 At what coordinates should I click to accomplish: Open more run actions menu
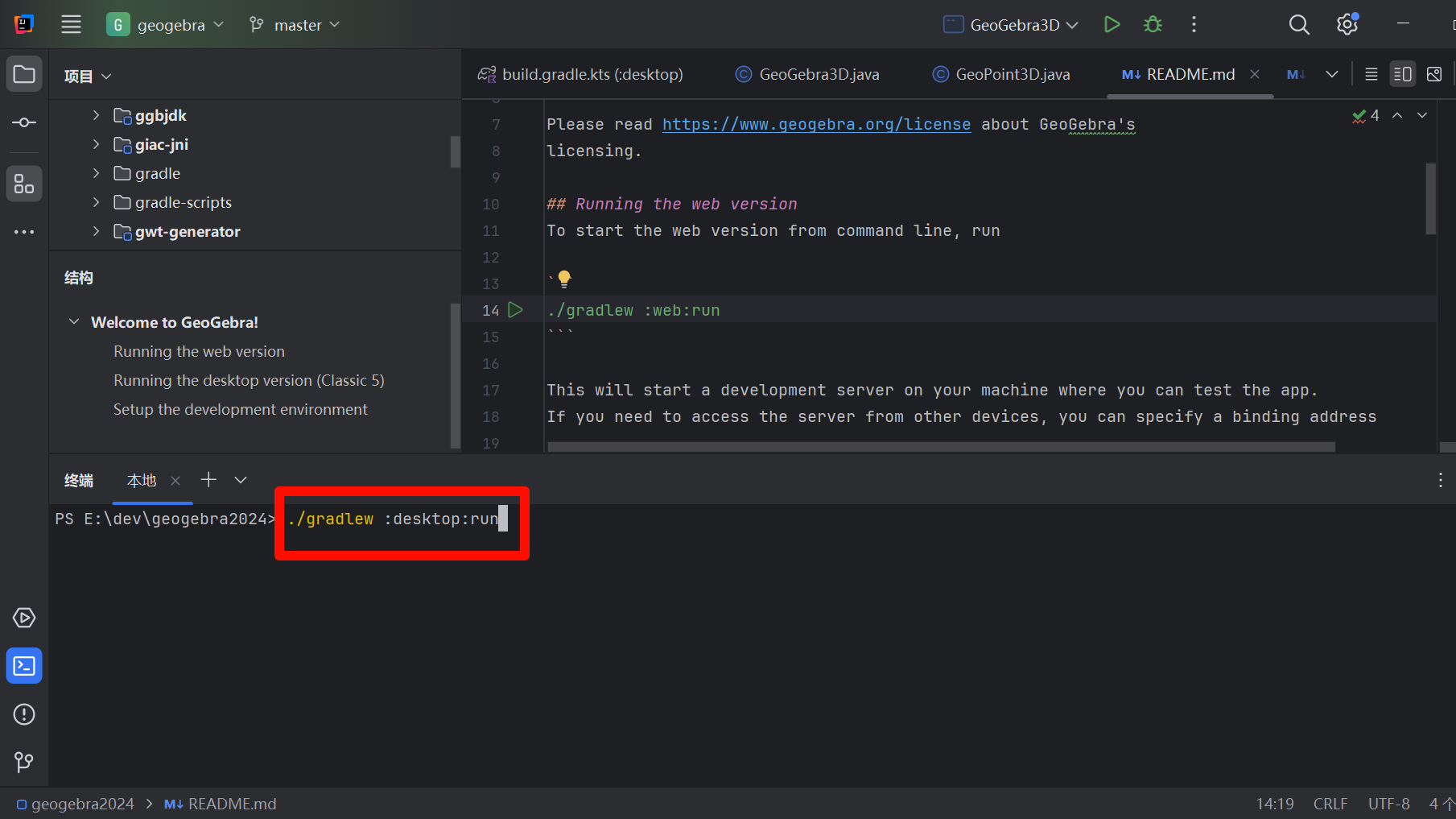point(1194,25)
